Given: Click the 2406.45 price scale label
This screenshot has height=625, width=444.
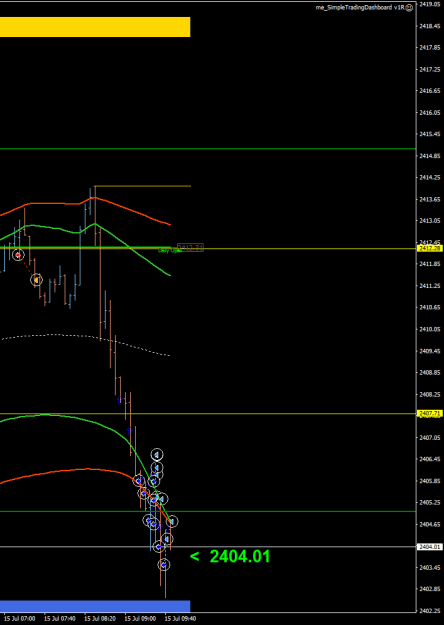Looking at the screenshot, I should (428, 459).
